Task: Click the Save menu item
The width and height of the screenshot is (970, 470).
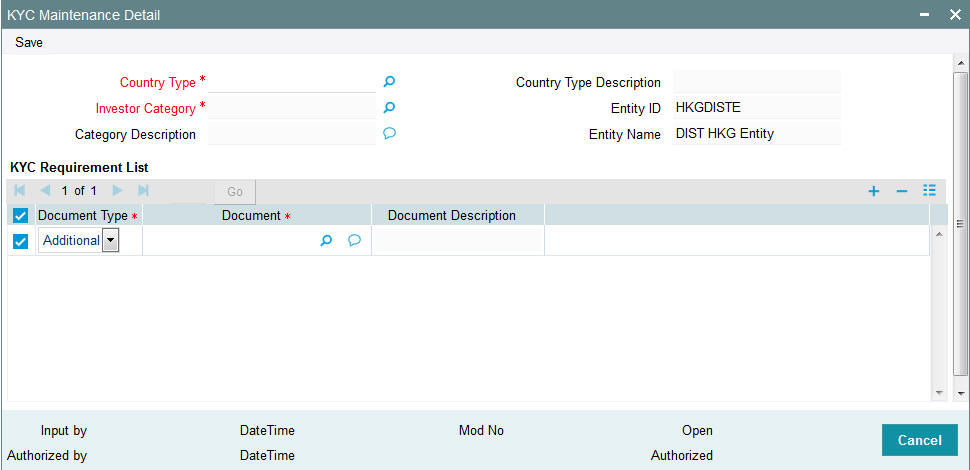Action: tap(29, 43)
